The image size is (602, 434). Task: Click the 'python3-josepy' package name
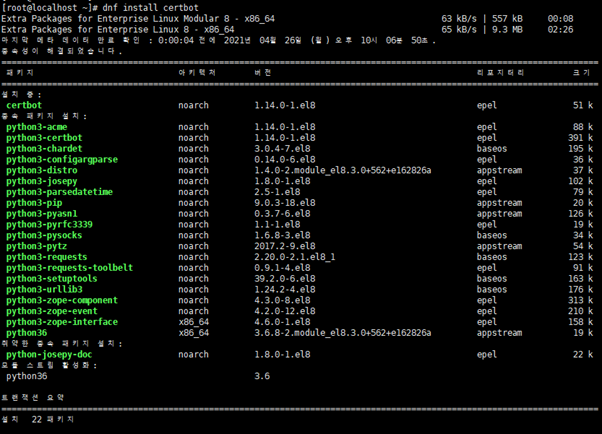tap(41, 181)
